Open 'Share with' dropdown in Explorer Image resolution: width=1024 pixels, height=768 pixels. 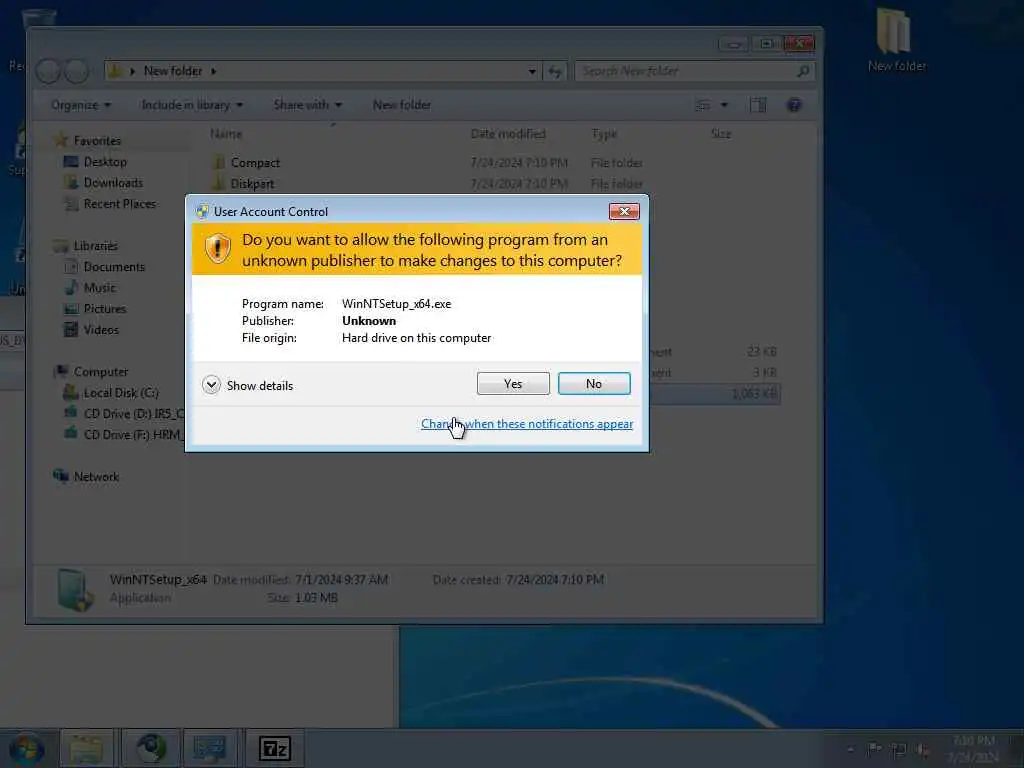pos(308,105)
